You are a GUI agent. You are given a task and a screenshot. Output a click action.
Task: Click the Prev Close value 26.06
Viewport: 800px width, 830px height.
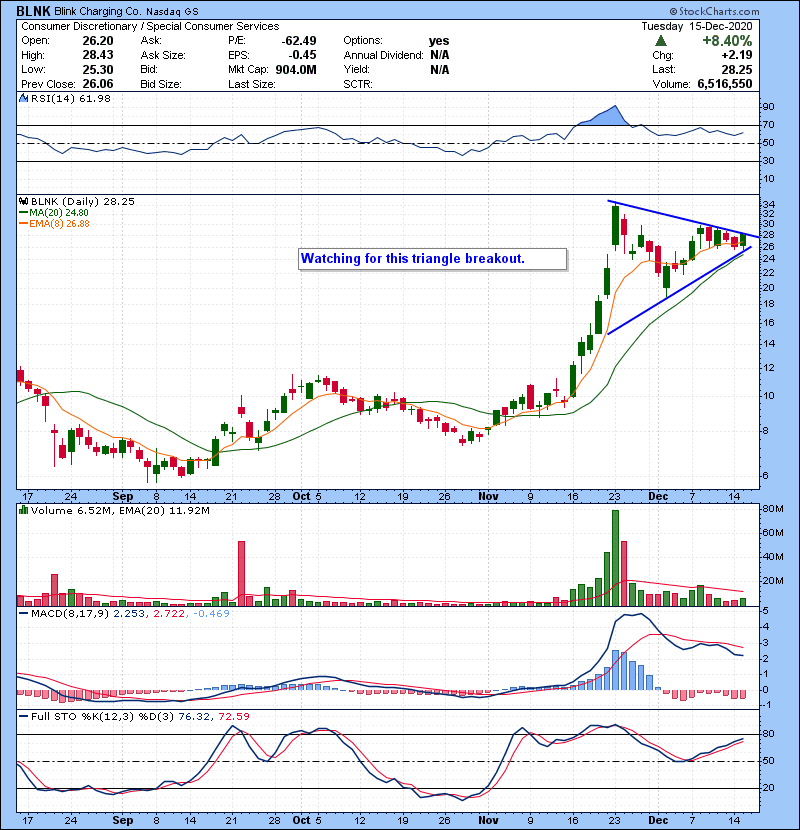click(x=98, y=84)
